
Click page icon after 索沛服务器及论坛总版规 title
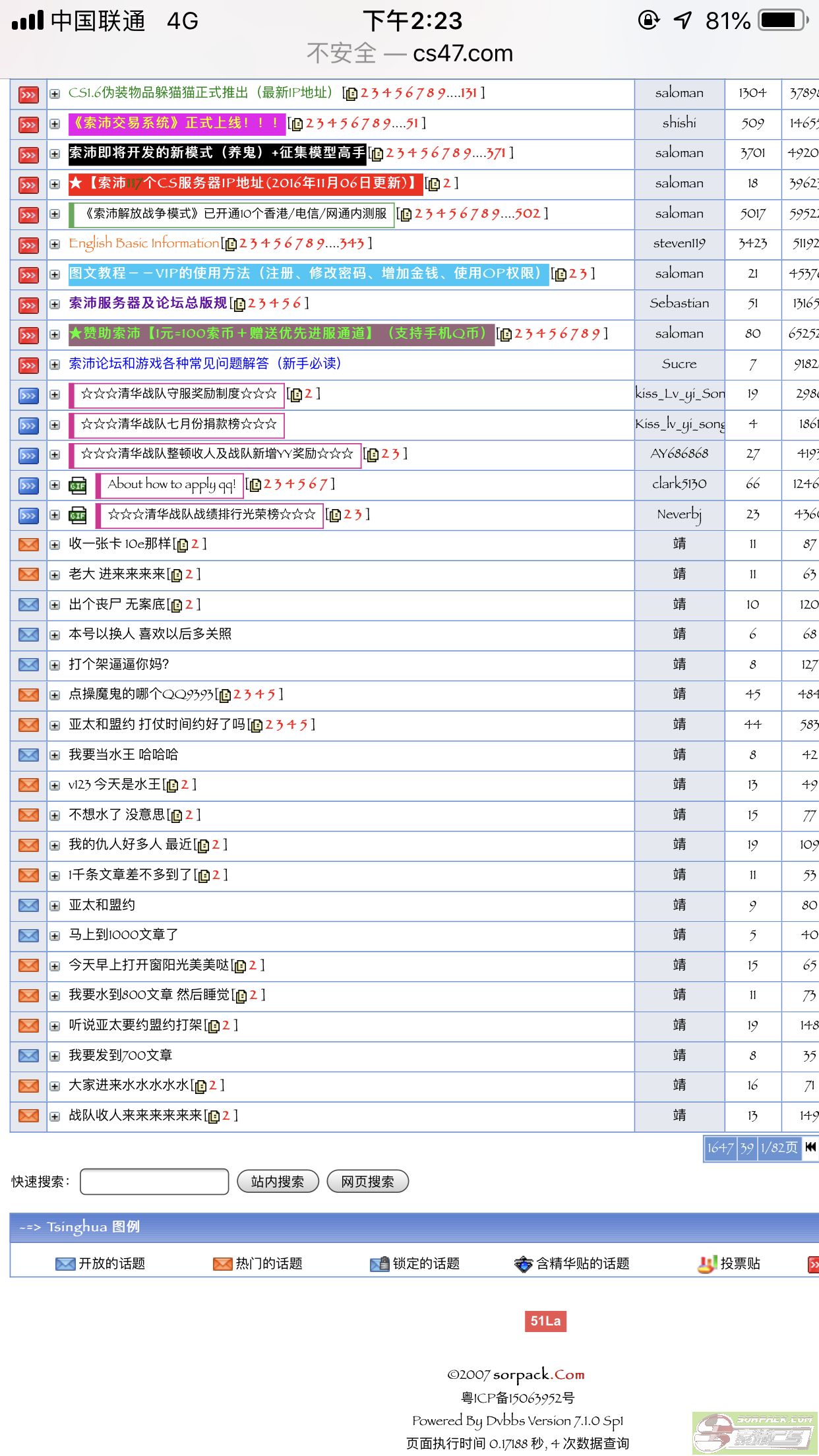[x=240, y=304]
